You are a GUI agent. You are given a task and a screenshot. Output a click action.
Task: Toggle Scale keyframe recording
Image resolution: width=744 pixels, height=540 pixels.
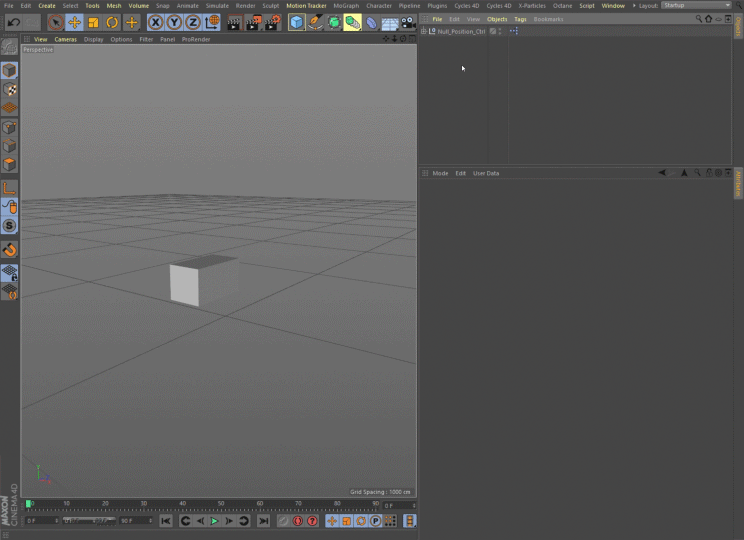(x=346, y=521)
